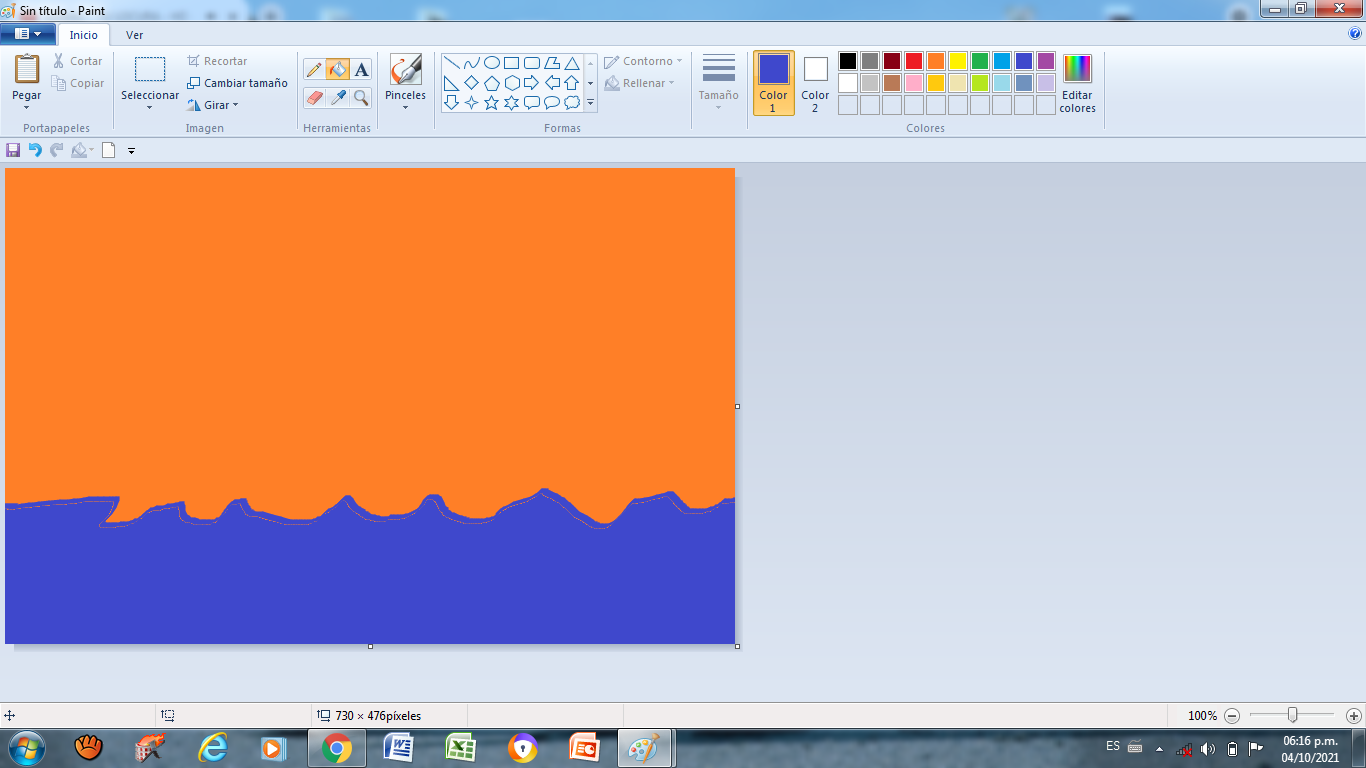Open customize quick access toolbar arrow

tap(131, 151)
